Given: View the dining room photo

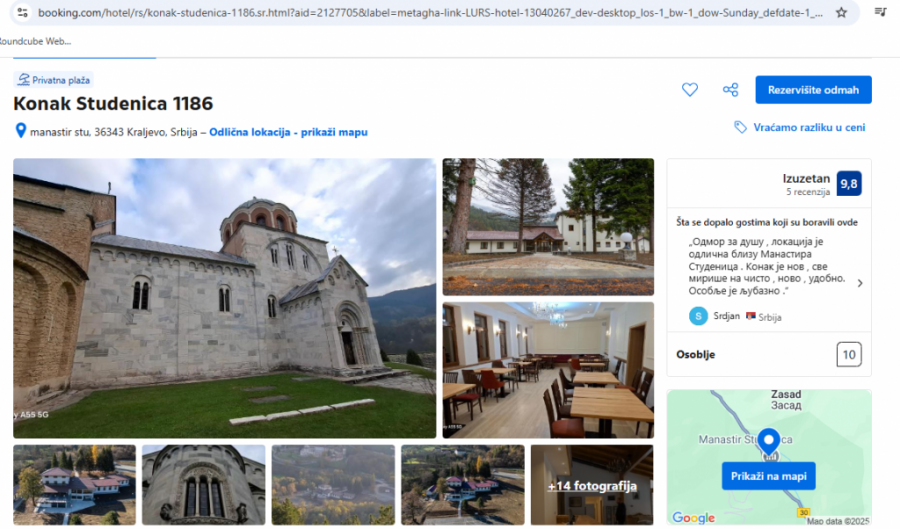Looking at the screenshot, I should [x=548, y=370].
